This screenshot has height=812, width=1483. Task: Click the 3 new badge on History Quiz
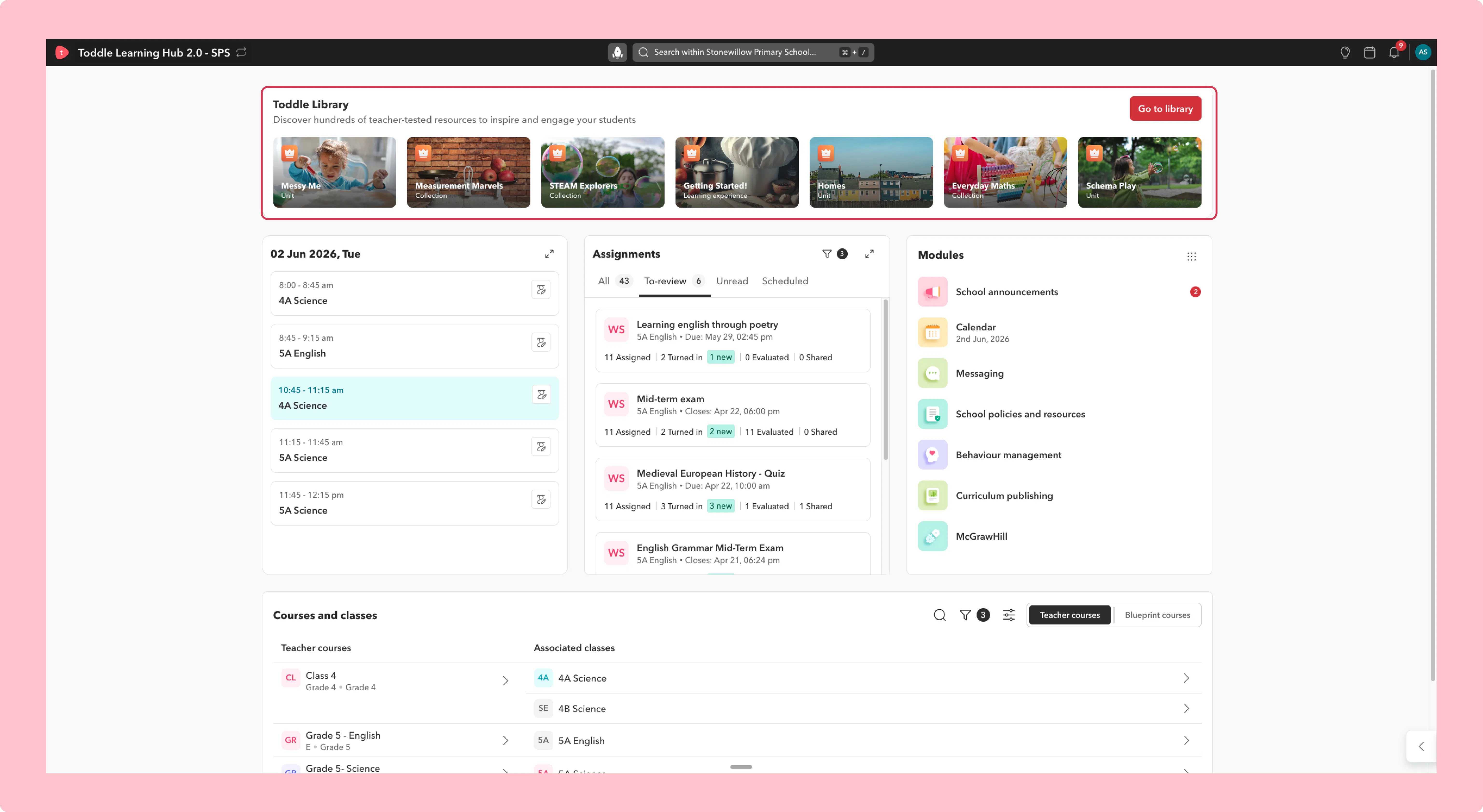click(x=720, y=506)
